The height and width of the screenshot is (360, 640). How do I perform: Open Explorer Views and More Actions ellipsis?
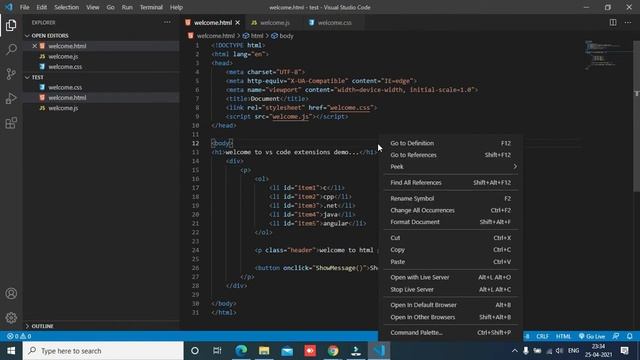click(167, 22)
